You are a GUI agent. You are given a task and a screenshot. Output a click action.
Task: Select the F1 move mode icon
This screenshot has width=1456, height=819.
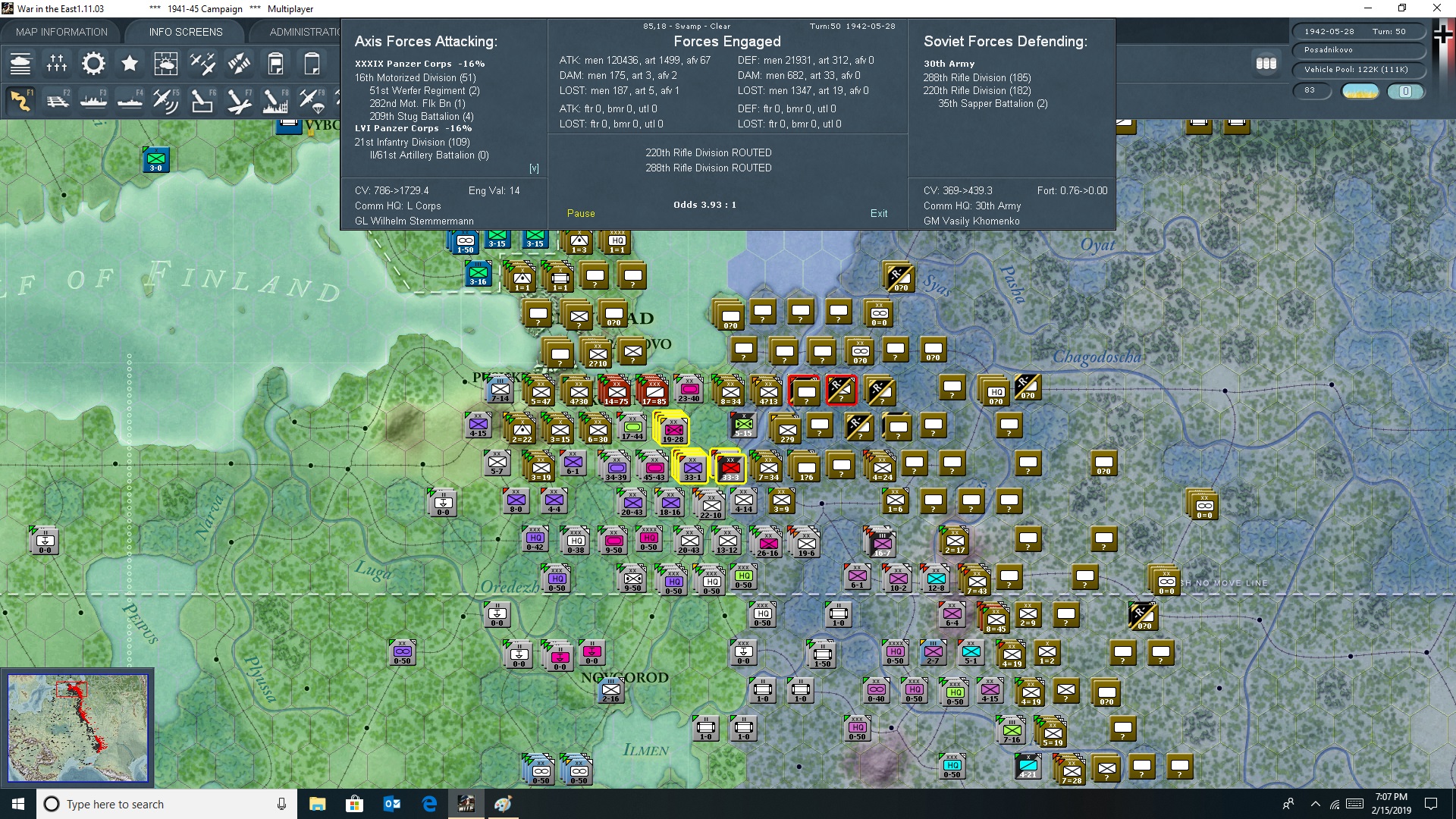tap(20, 100)
